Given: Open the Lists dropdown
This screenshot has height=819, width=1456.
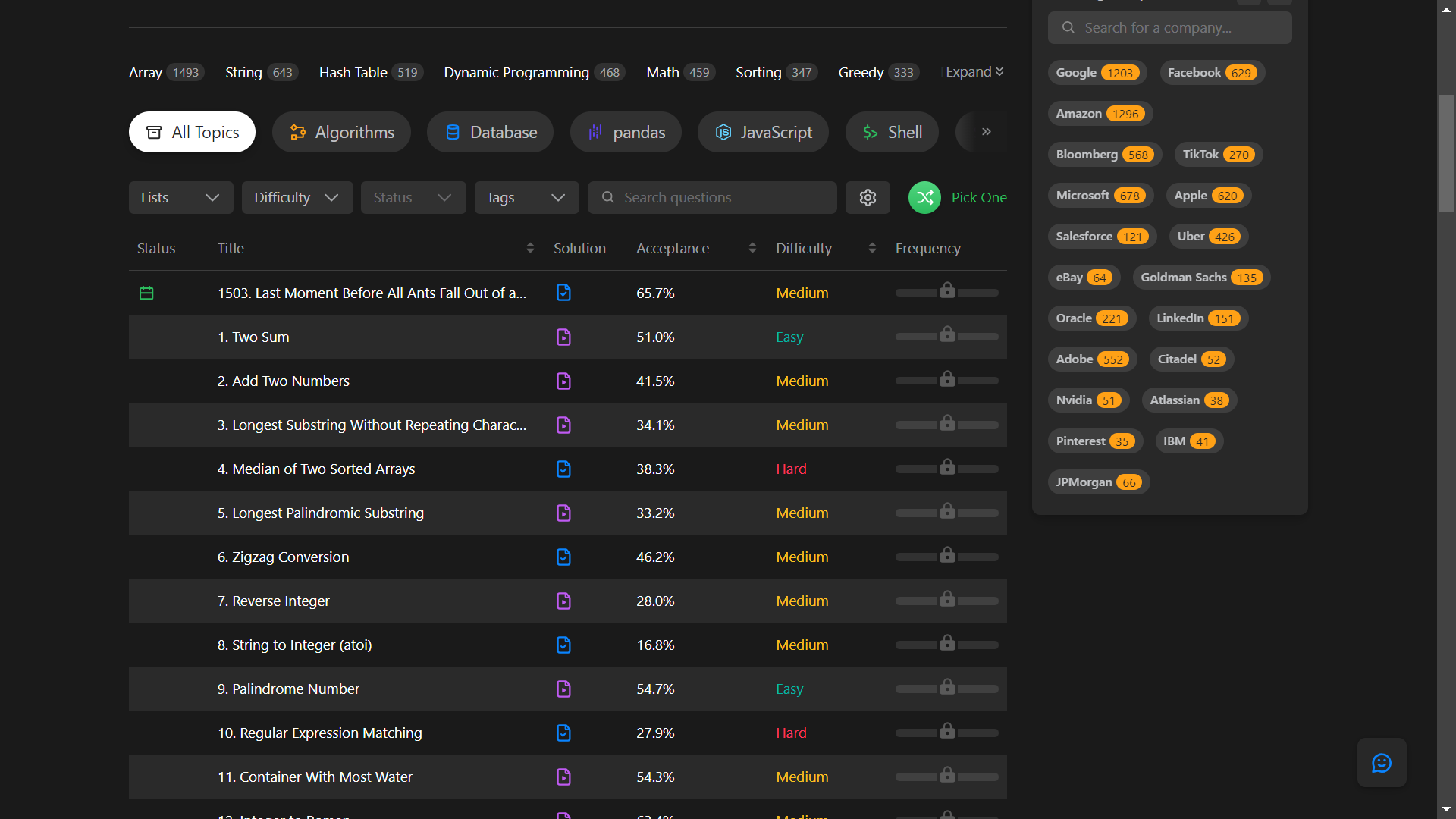Looking at the screenshot, I should [x=180, y=198].
